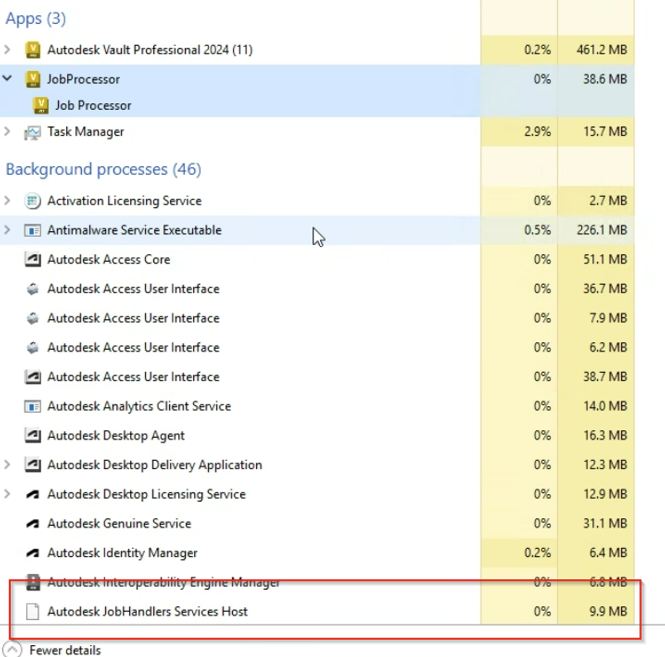Click icon of Autodesk Access User Interface 6.2 MB
This screenshot has width=665, height=657.
(x=33, y=347)
